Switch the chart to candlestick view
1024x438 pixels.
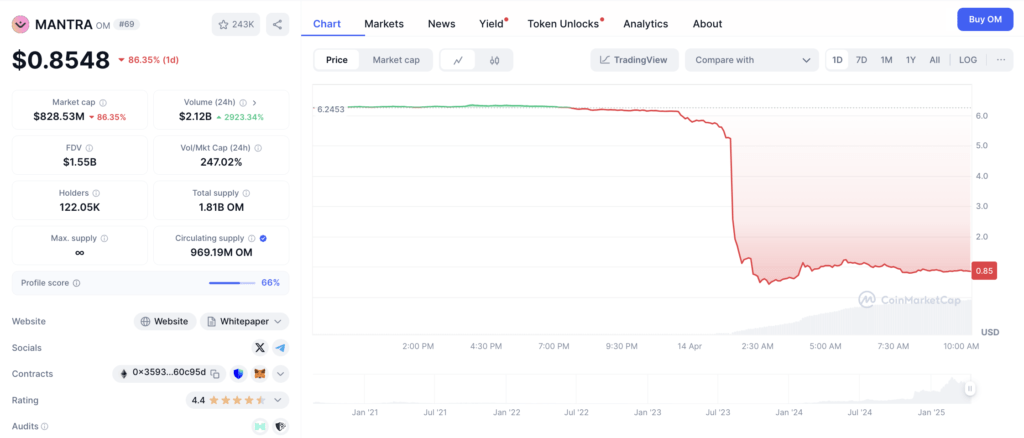[494, 60]
